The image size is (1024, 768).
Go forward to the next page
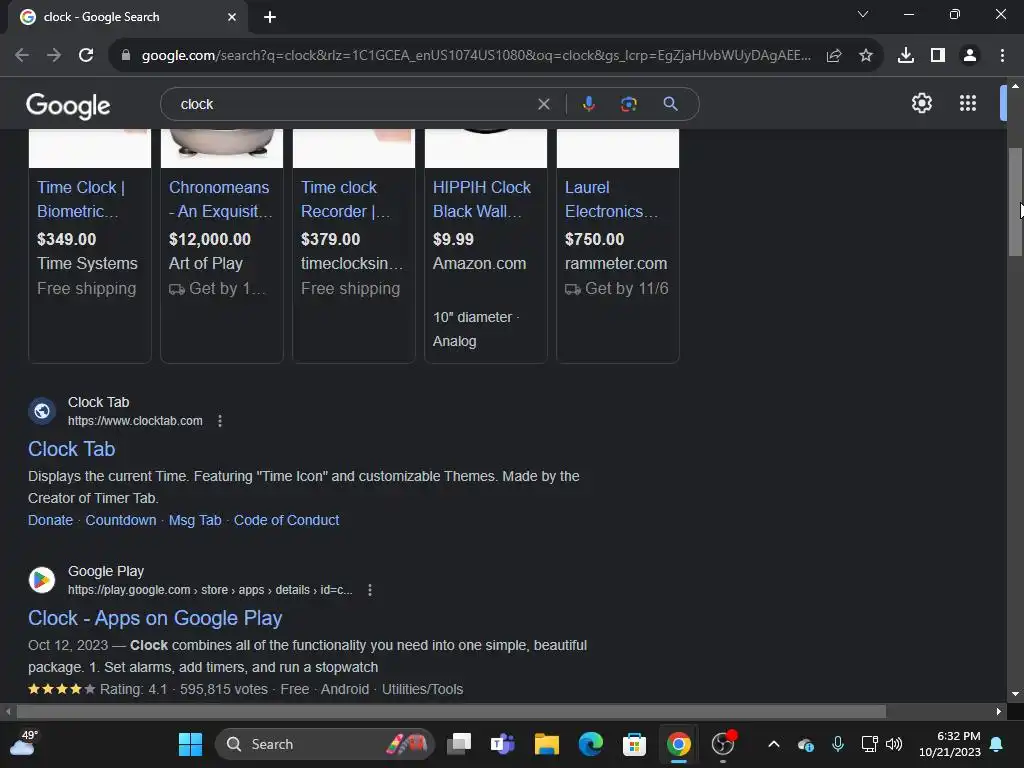pyautogui.click(x=54, y=56)
